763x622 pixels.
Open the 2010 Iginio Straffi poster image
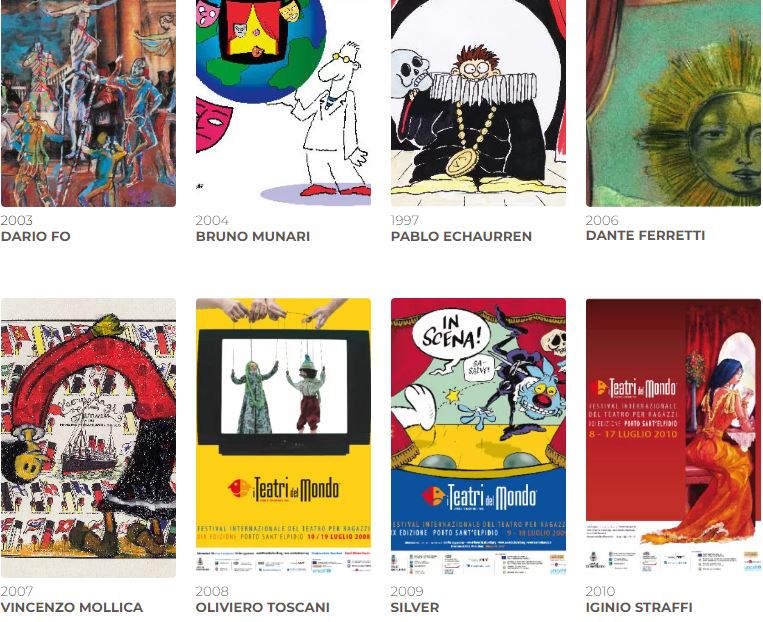pos(673,438)
